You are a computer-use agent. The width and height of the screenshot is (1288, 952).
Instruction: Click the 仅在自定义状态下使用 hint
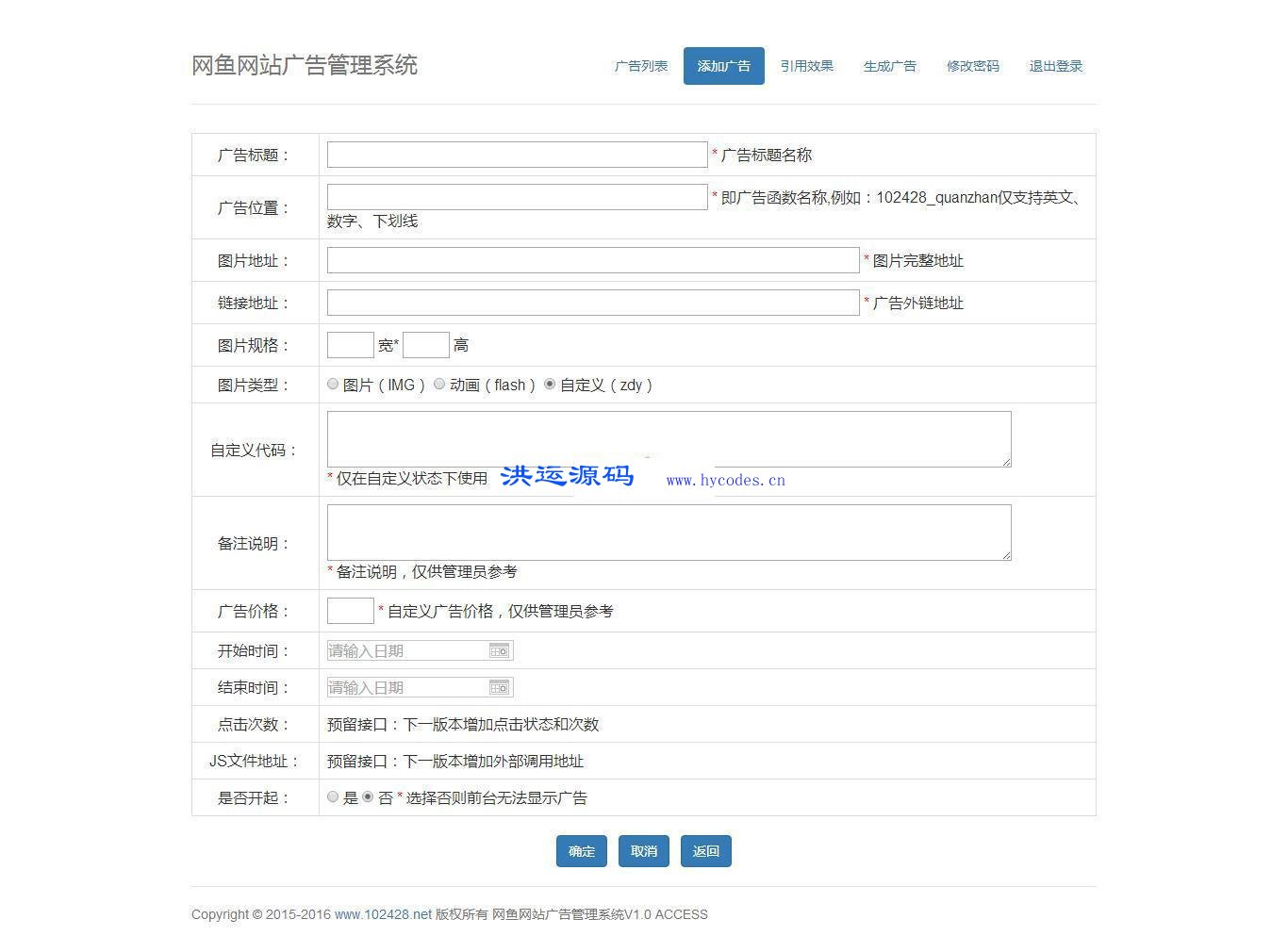pyautogui.click(x=412, y=478)
